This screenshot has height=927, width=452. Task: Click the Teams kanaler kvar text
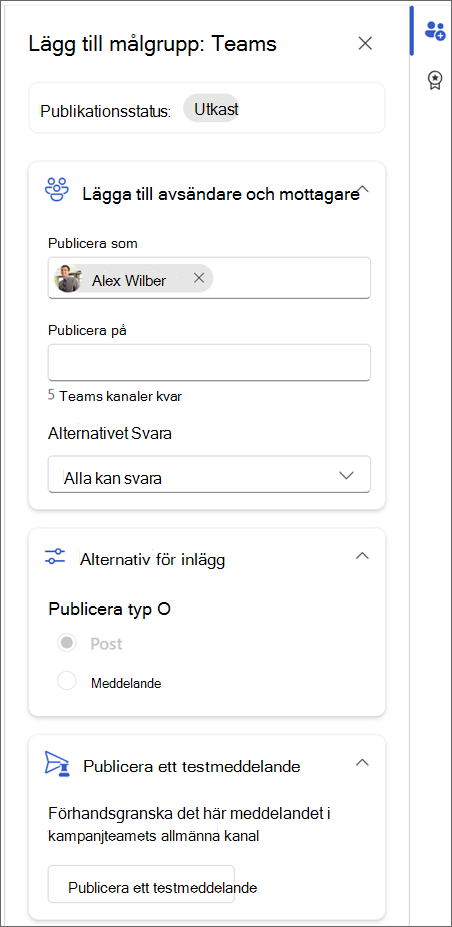pos(121,396)
